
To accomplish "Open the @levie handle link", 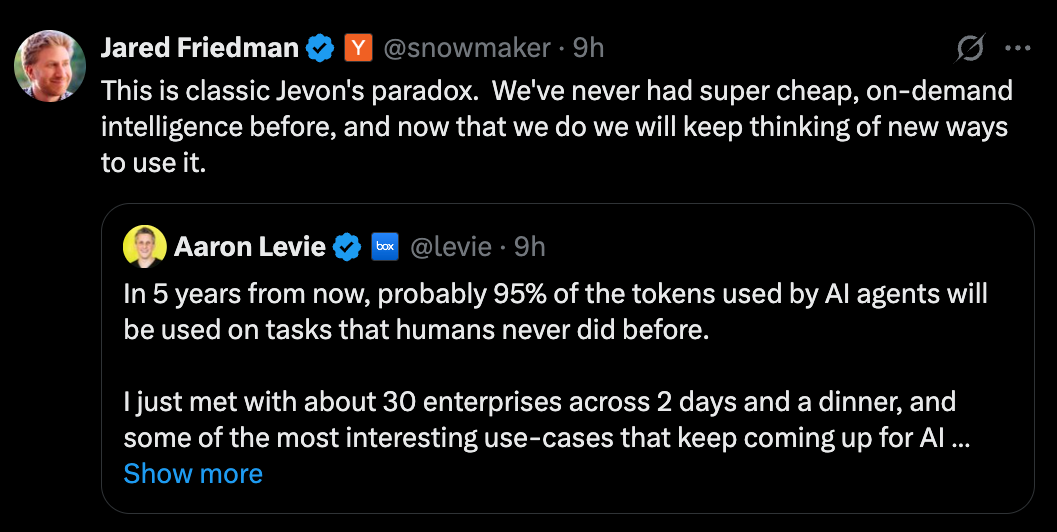I will (x=450, y=246).
